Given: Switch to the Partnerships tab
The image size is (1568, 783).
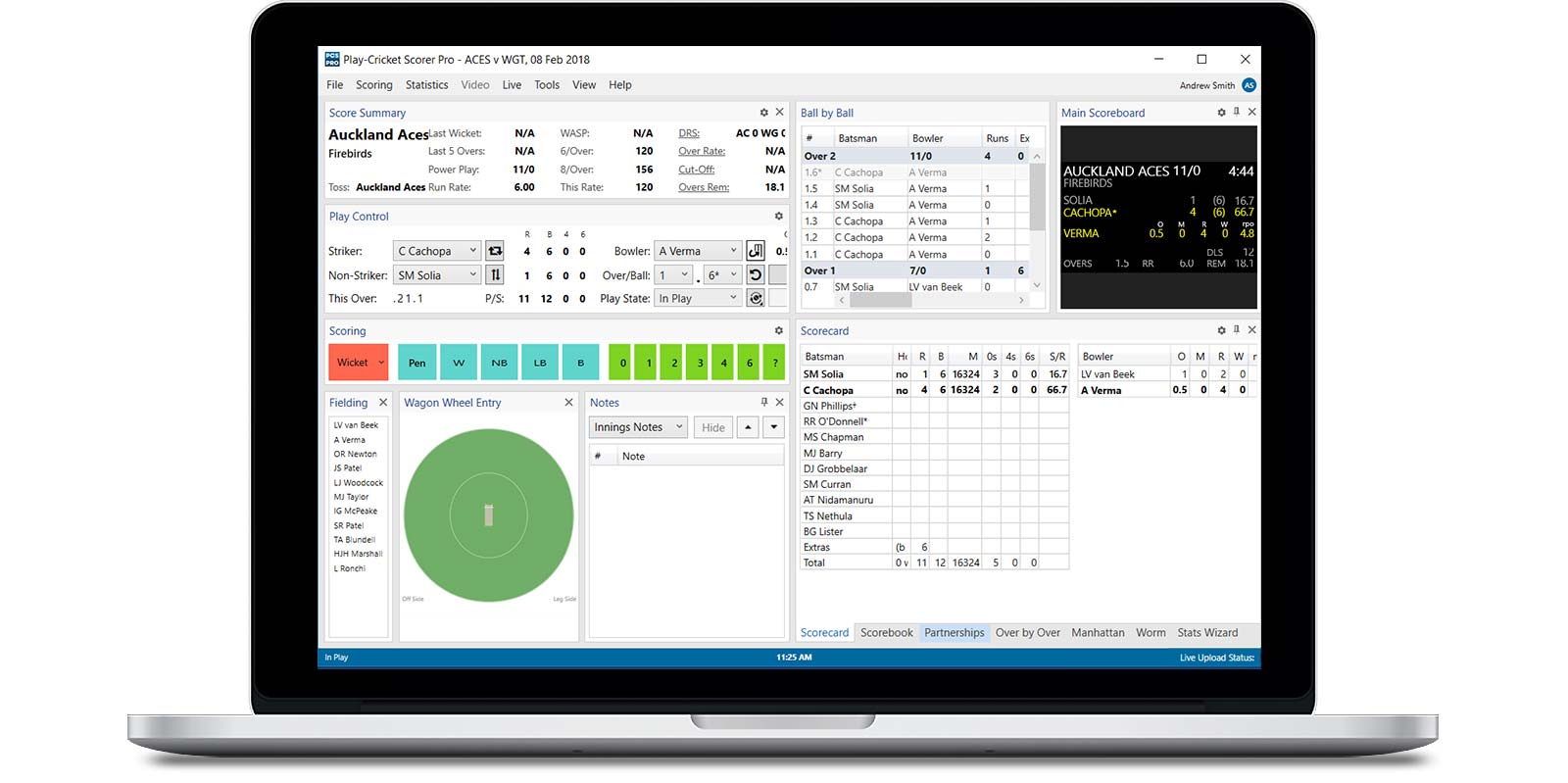Looking at the screenshot, I should 954,633.
